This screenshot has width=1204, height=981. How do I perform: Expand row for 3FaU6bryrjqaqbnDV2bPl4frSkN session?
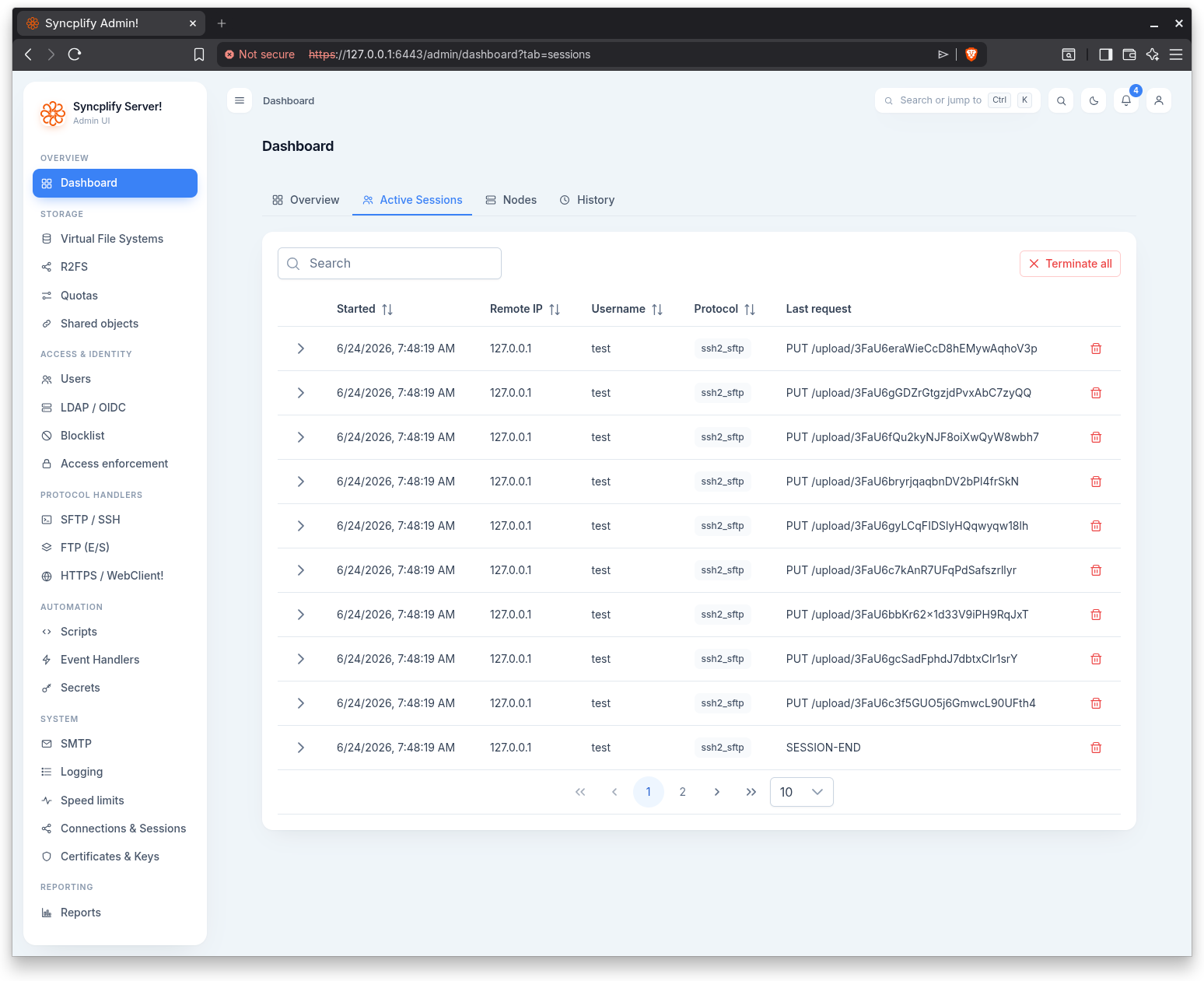tap(300, 482)
